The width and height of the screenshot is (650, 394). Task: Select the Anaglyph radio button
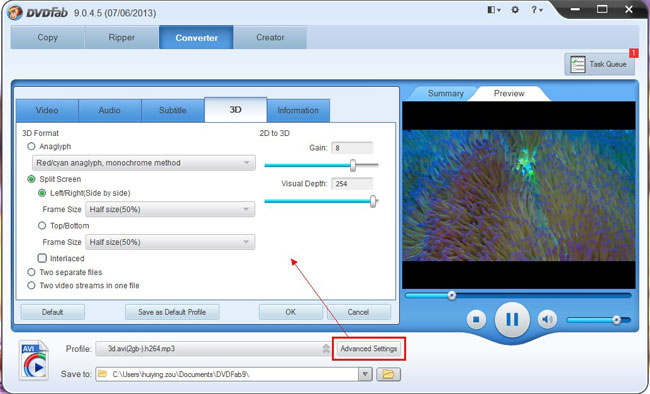[31, 146]
